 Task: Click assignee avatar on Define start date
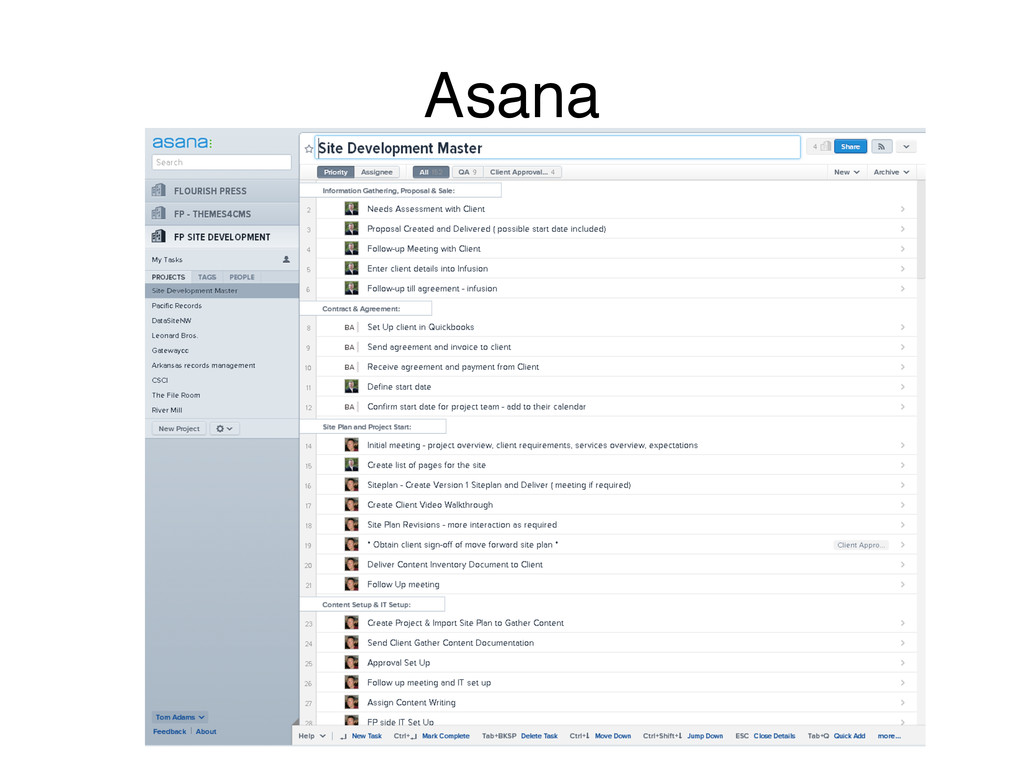[351, 387]
